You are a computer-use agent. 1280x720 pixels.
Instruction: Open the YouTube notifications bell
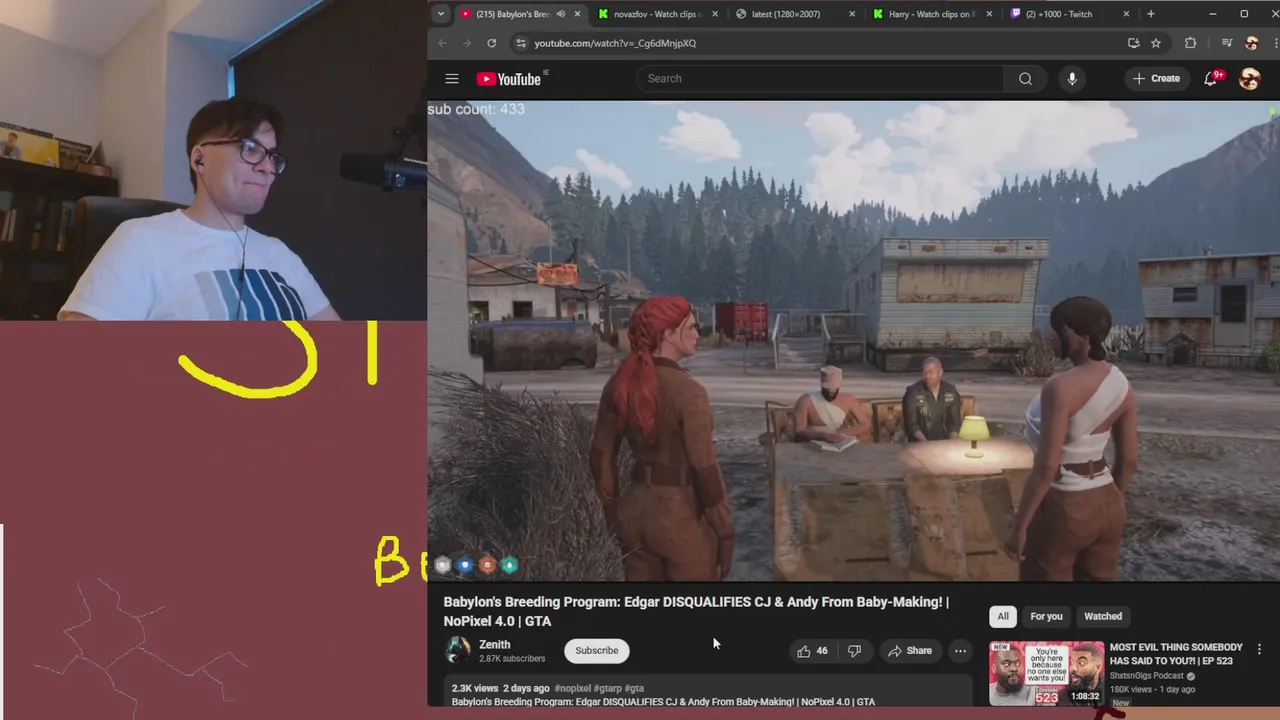tap(1211, 78)
